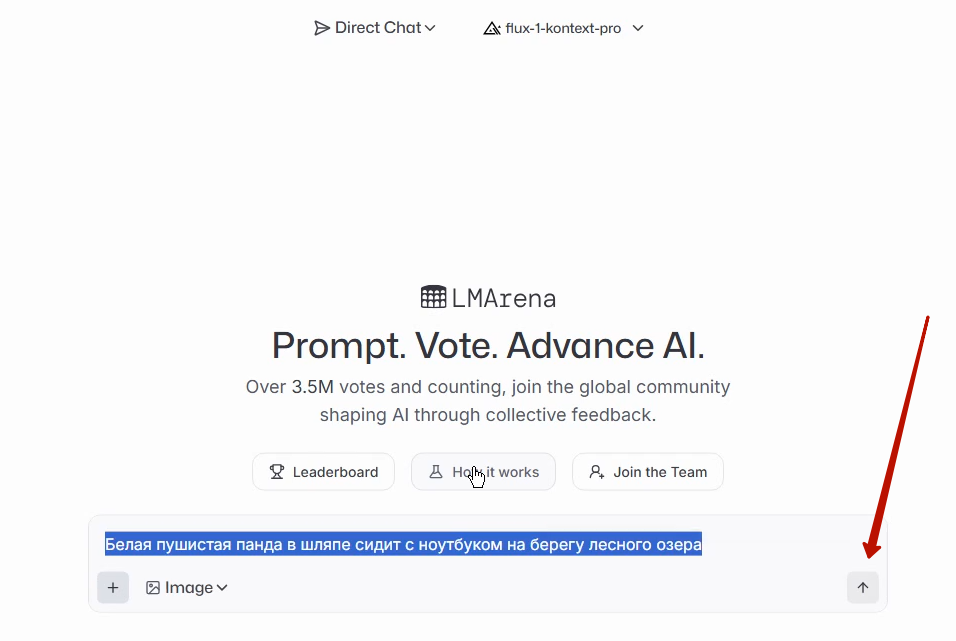Expand the Image mode chevron
Screen dimensions: 956x641
[x=222, y=588]
